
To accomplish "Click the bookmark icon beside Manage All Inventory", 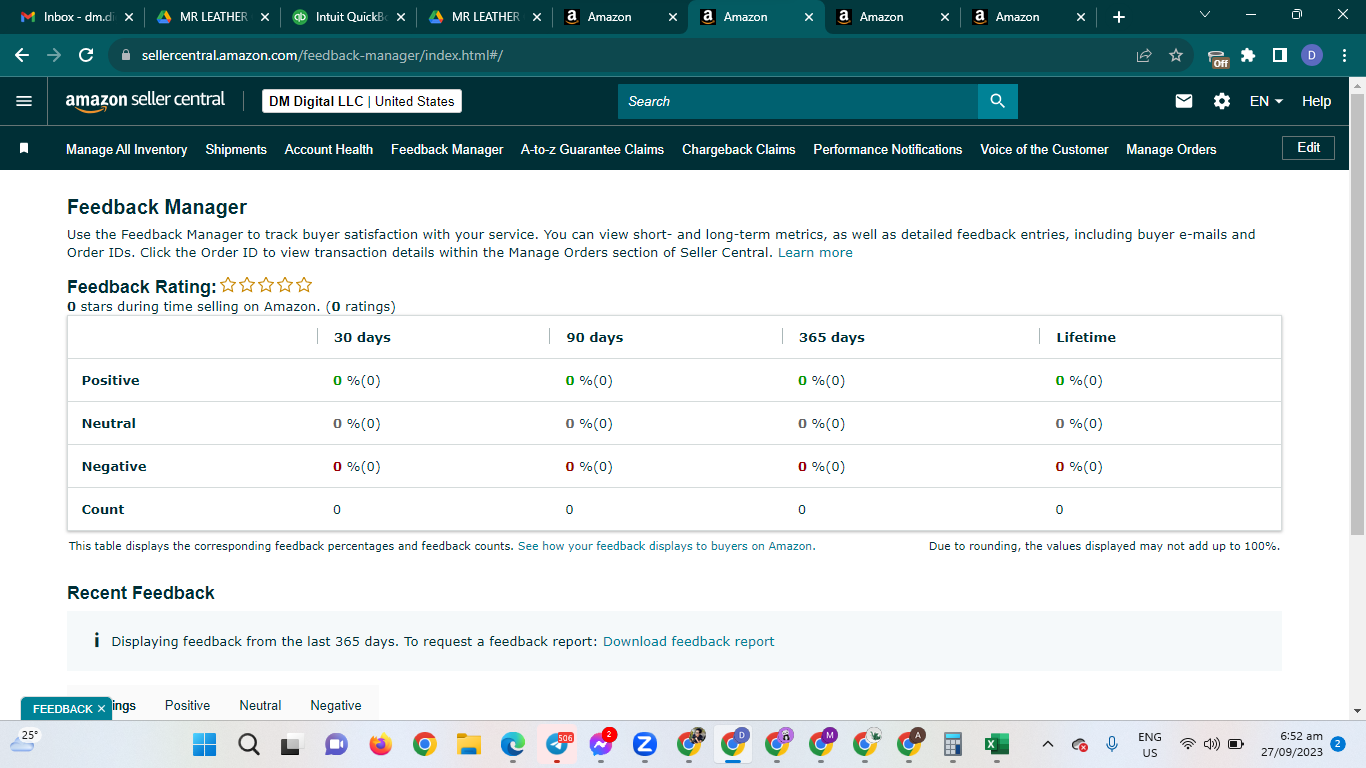I will 24,149.
